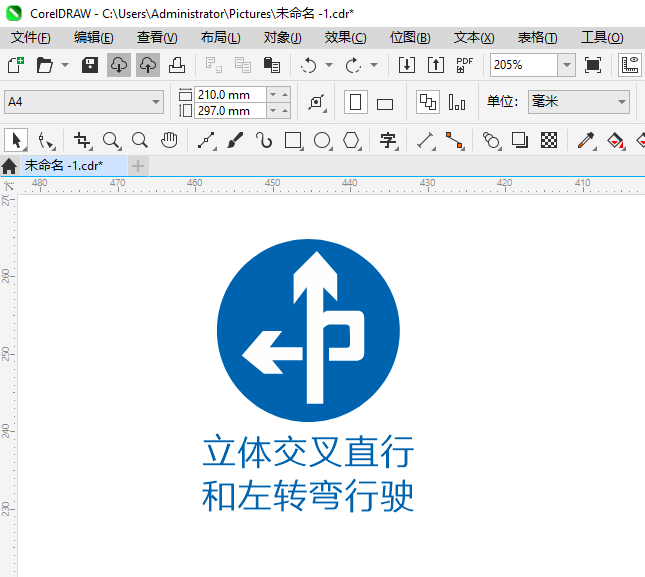
Task: Select portrait page orientation
Action: [355, 102]
